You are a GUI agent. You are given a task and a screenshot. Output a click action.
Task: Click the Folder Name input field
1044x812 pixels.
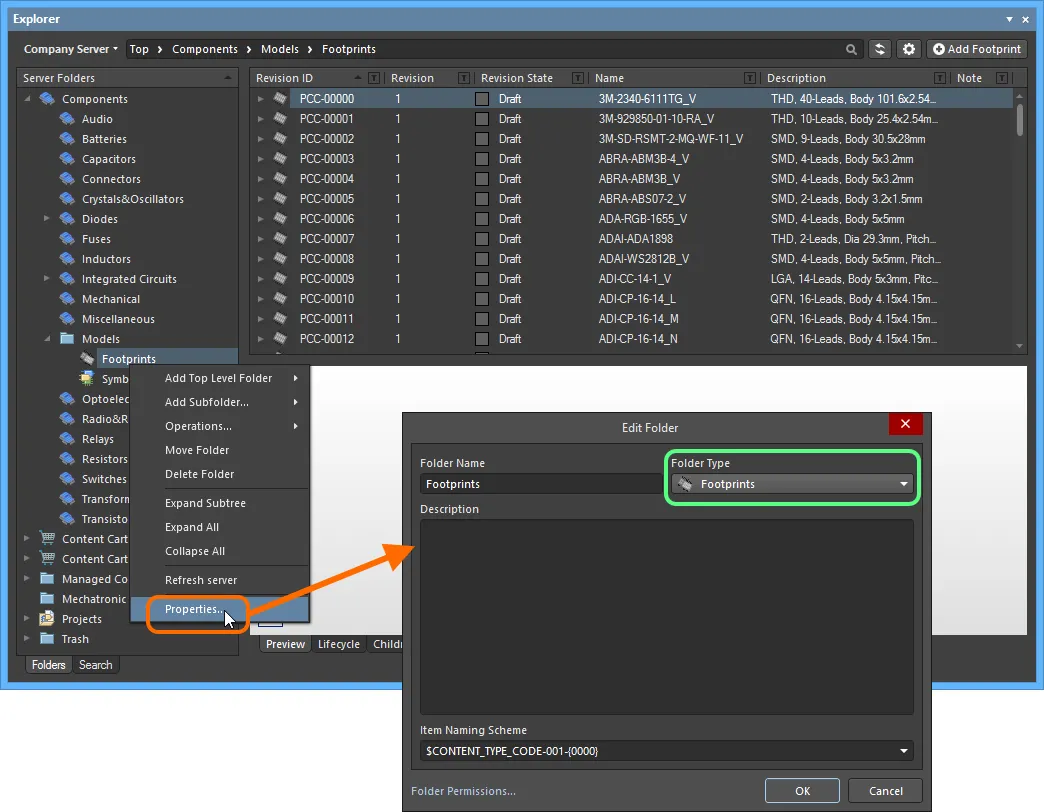coord(540,484)
